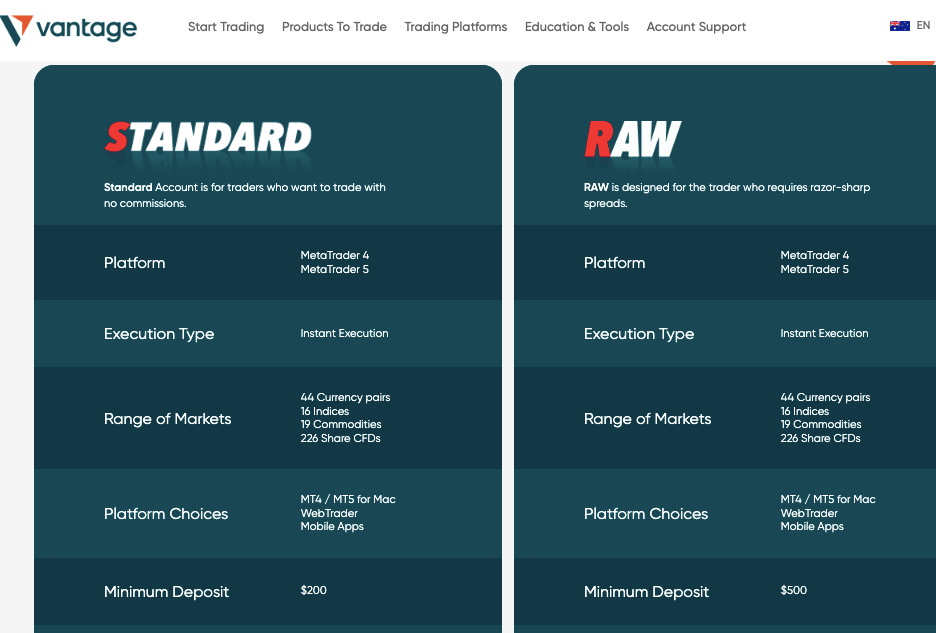Click Platform Choices label in RAW card
Image resolution: width=936 pixels, height=633 pixels.
[x=646, y=514]
